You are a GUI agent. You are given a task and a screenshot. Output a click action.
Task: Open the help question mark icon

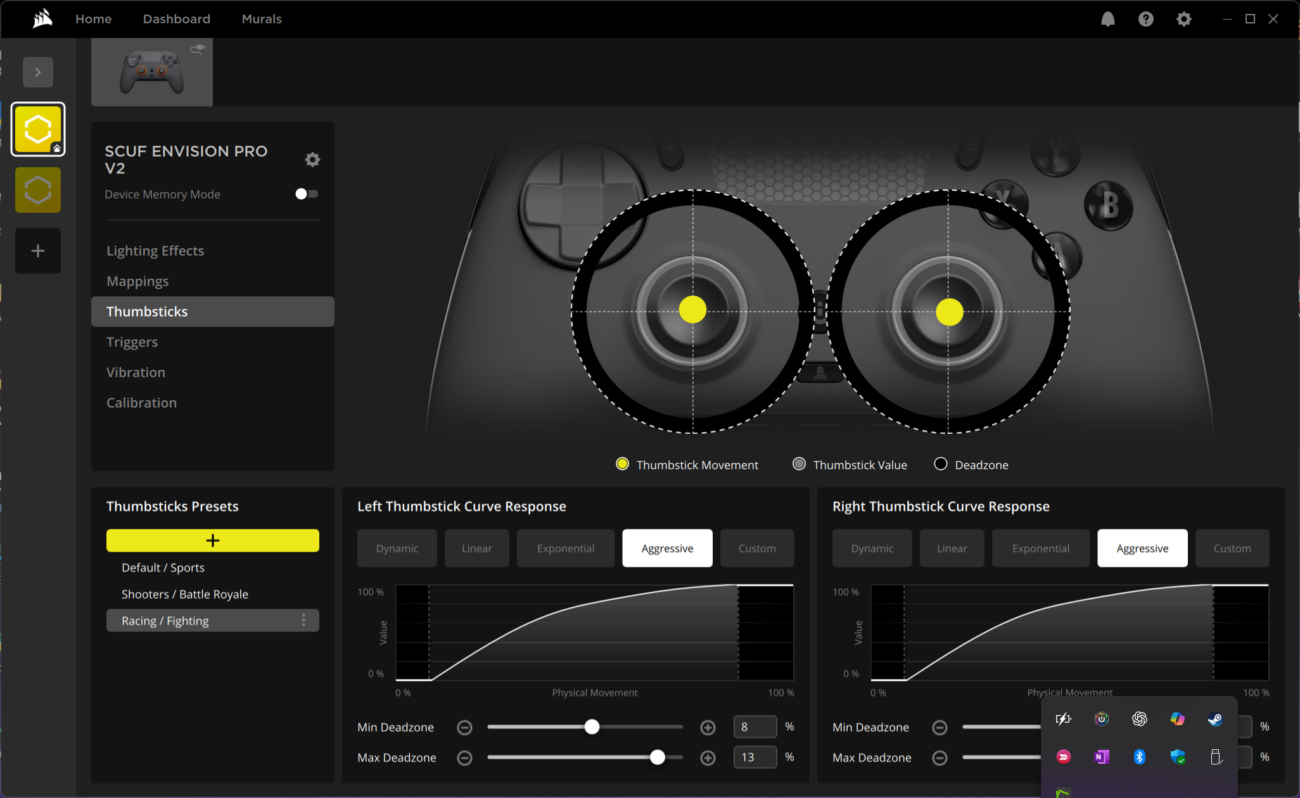coord(1146,19)
